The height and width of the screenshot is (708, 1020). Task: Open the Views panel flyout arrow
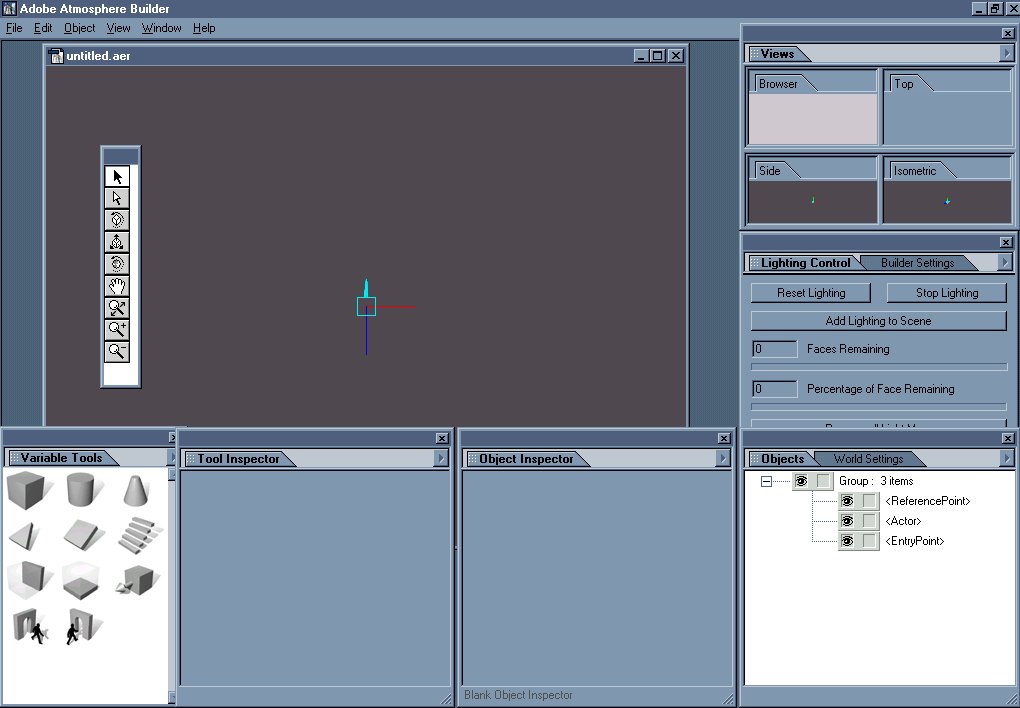click(1006, 53)
